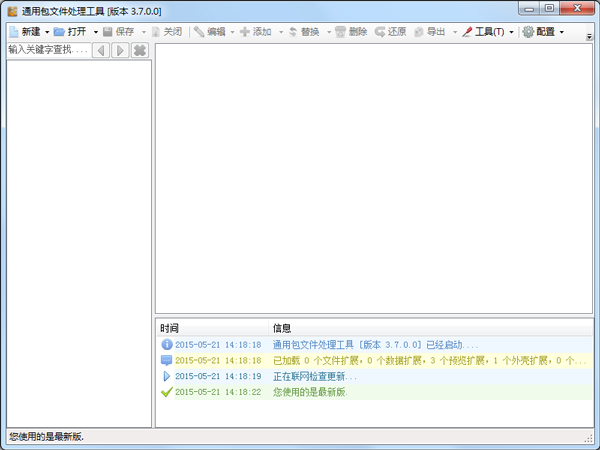Click the 新建 (New) toolbar icon
Viewport: 600px width, 450px height.
coord(13,32)
